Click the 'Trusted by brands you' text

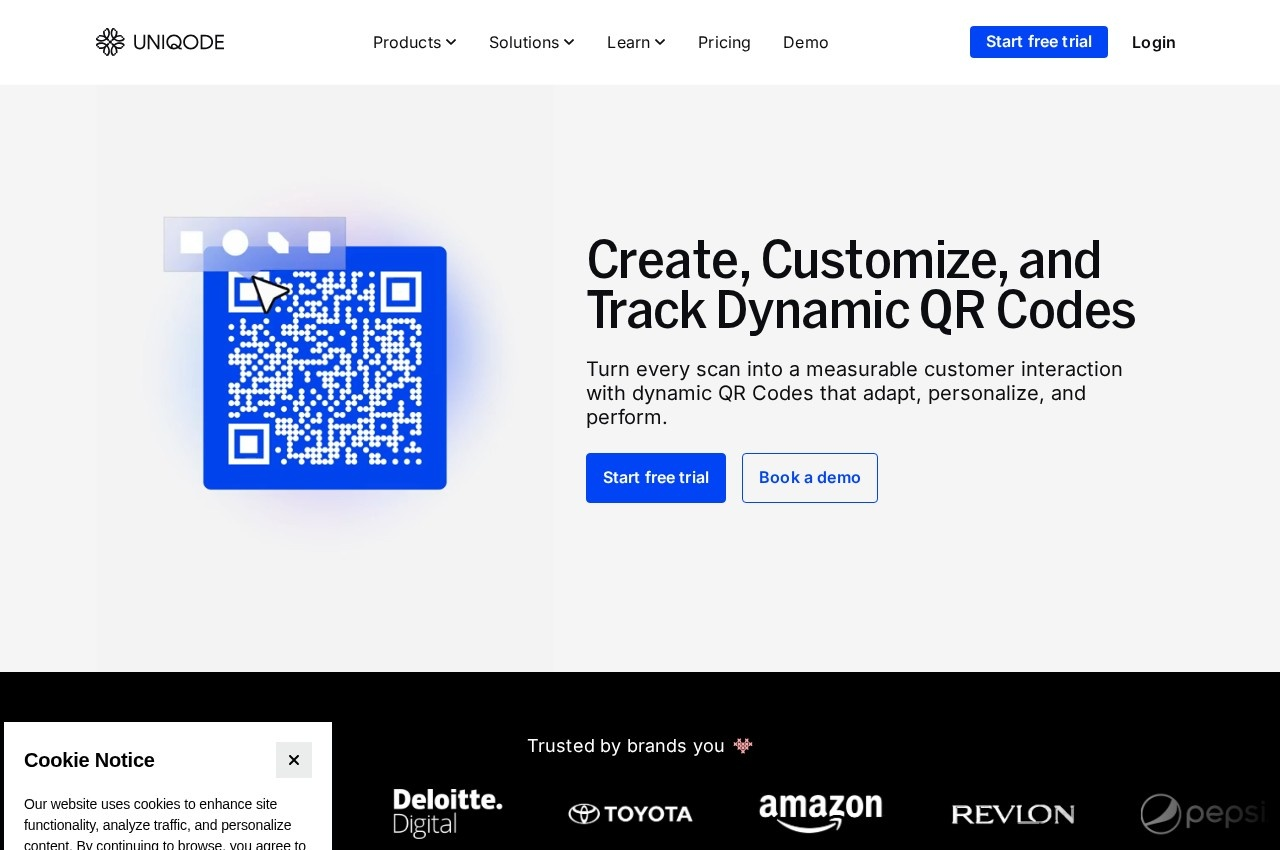(626, 746)
